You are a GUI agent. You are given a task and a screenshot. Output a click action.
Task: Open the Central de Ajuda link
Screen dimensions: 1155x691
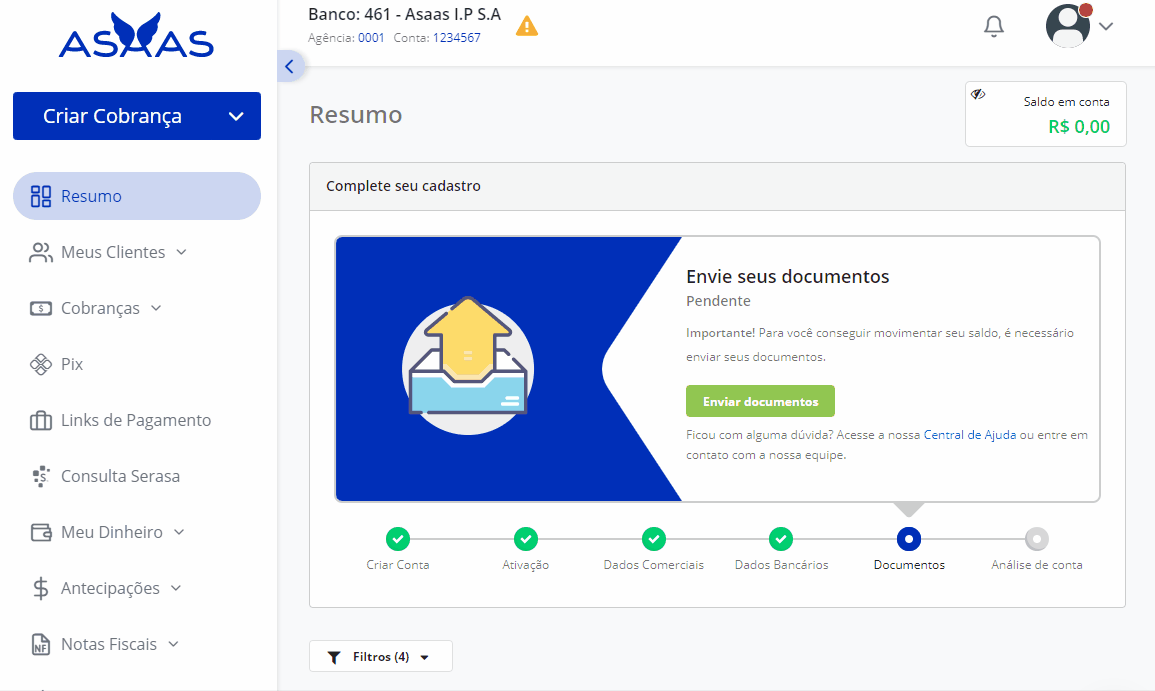[969, 435]
